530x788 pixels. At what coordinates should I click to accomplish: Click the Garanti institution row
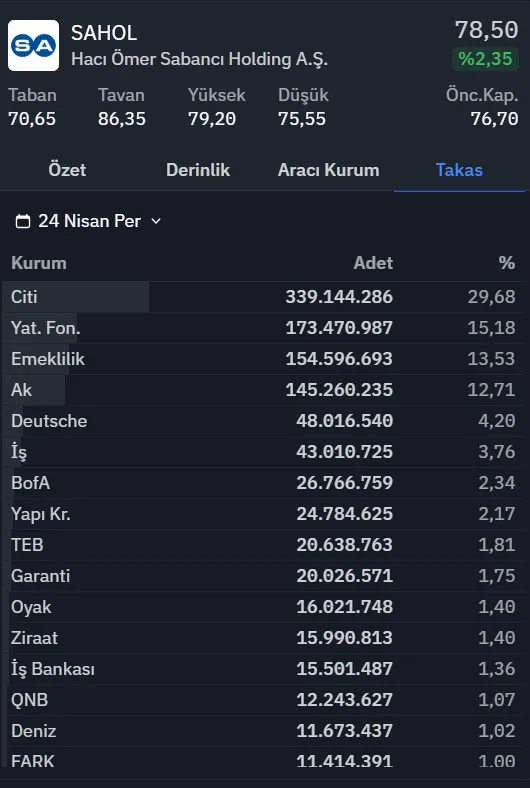(x=263, y=576)
